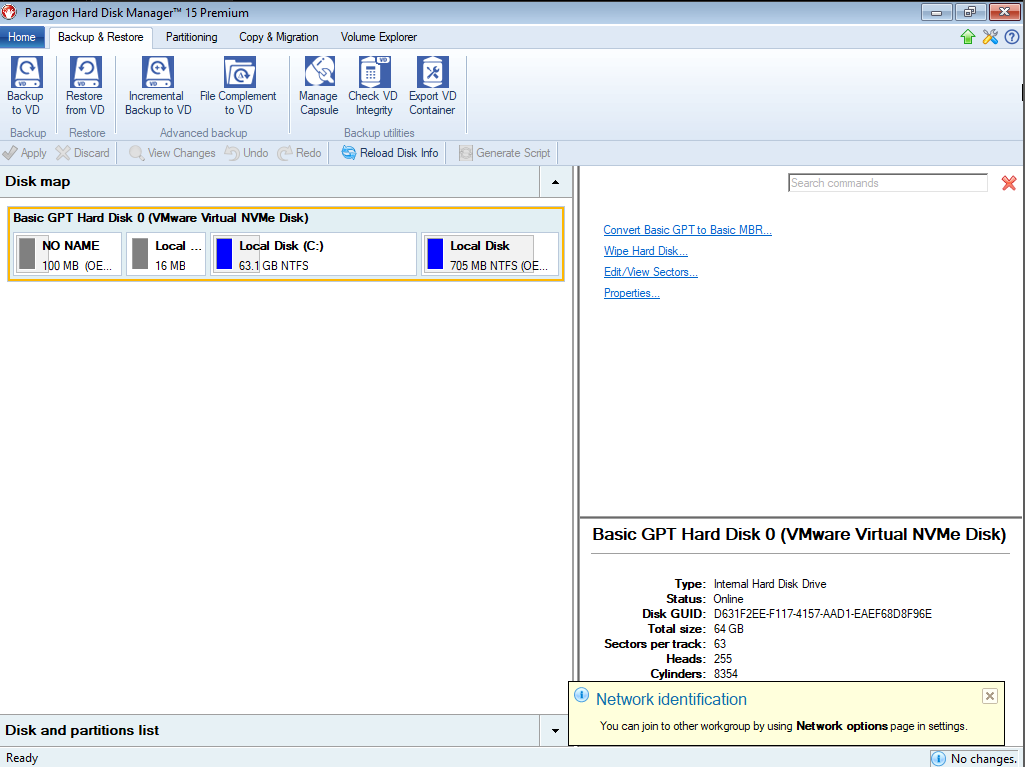Click the Disk GUID value
This screenshot has width=1025, height=767.
click(822, 614)
